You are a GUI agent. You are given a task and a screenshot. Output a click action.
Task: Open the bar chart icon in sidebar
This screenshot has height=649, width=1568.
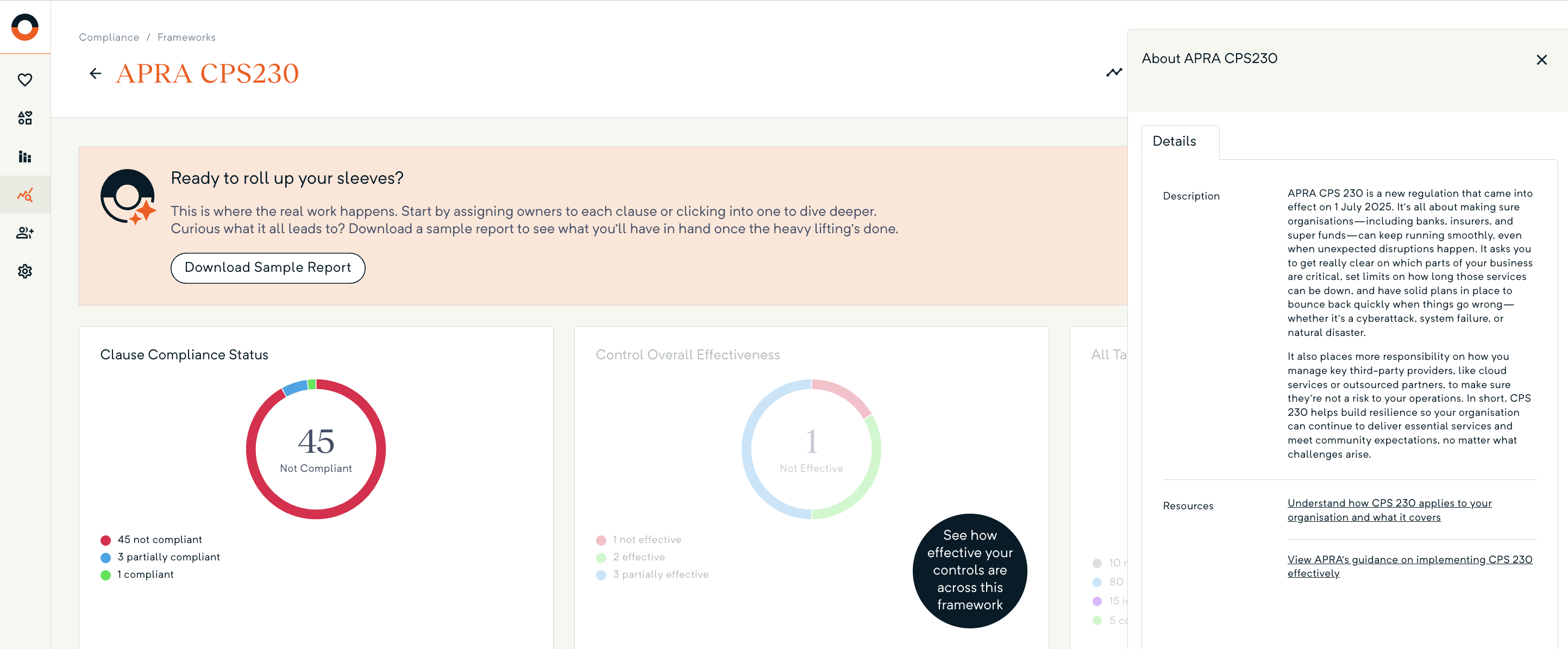tap(25, 157)
